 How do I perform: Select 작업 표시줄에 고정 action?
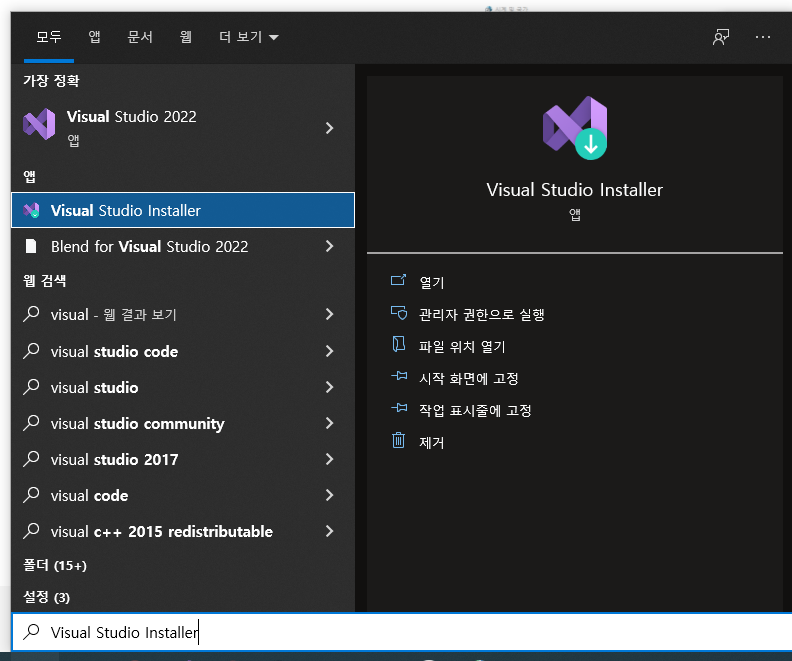pos(475,410)
